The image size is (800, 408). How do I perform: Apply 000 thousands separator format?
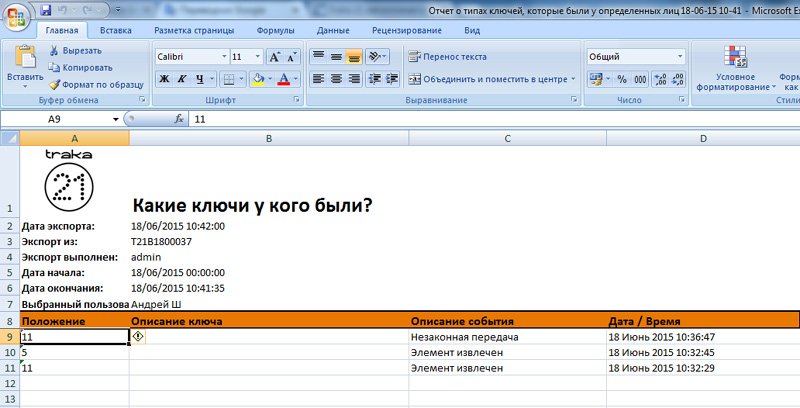tap(640, 79)
